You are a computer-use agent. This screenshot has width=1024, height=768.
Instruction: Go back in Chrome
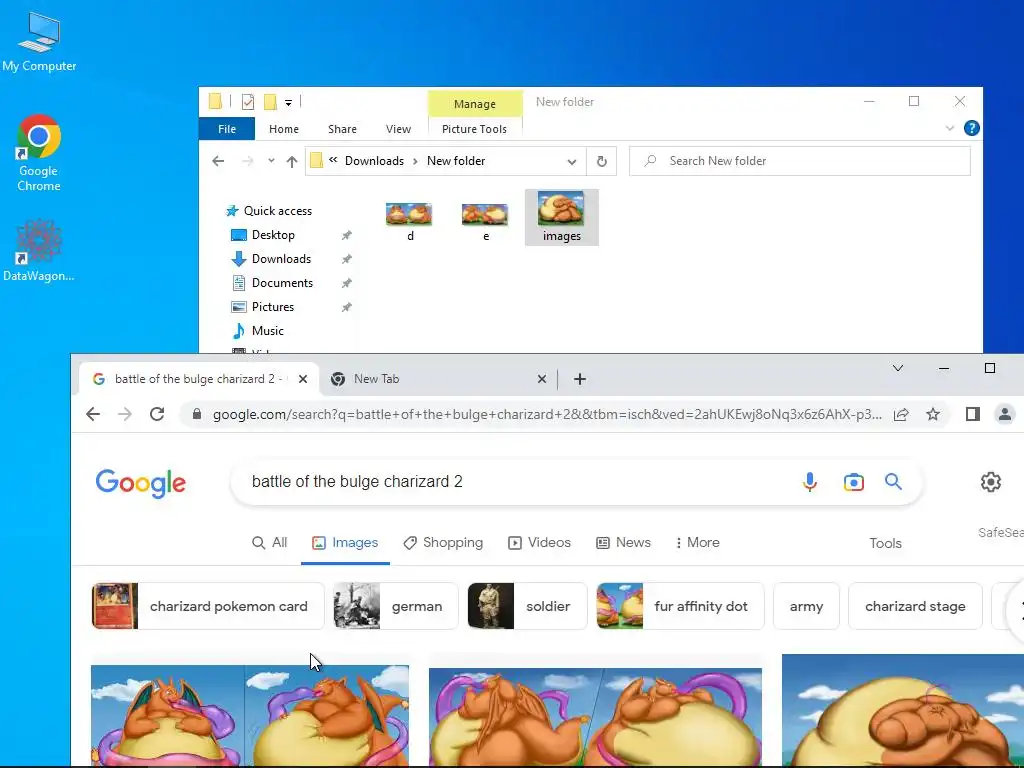[93, 414]
